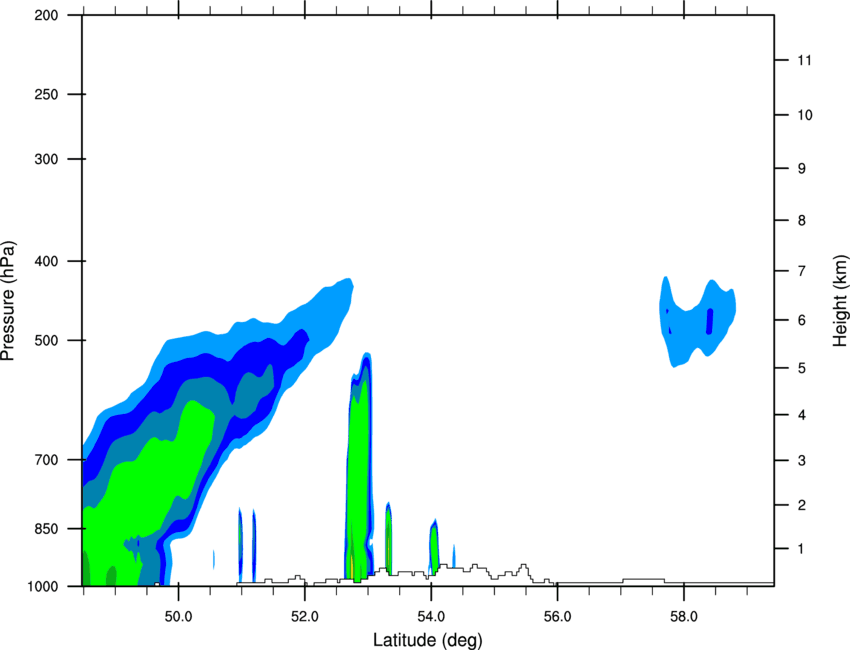Click the 1 km height label
Viewport: 850px width, 650px height.
click(801, 549)
